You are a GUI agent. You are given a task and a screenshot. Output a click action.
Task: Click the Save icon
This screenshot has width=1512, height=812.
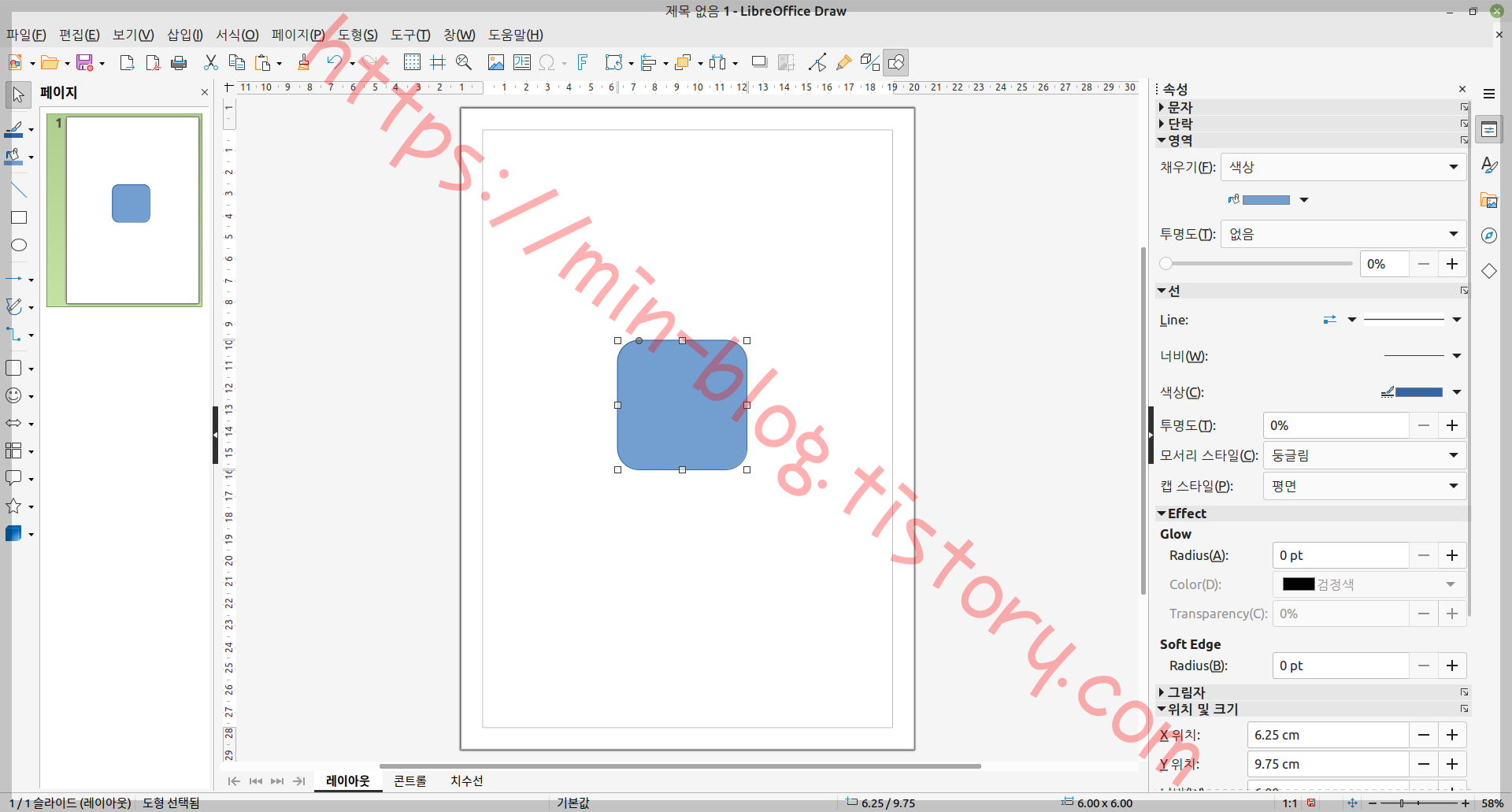[85, 62]
